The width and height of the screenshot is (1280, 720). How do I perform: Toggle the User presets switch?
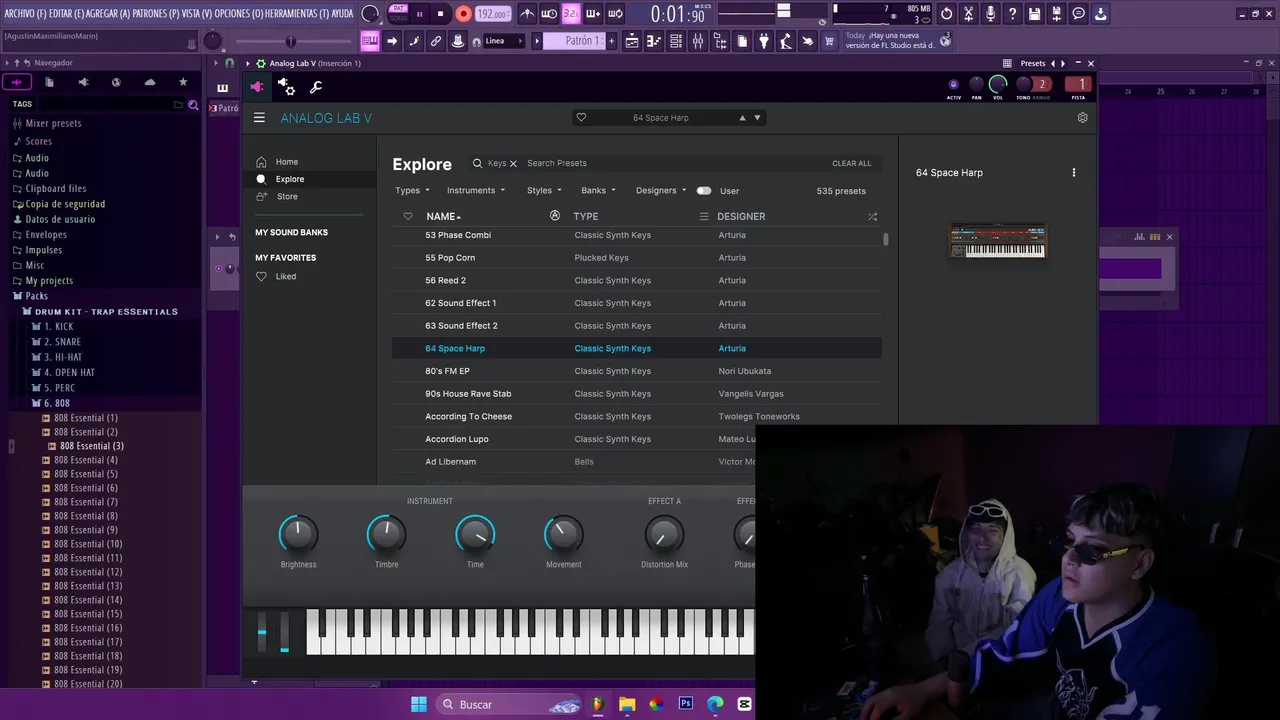click(704, 191)
